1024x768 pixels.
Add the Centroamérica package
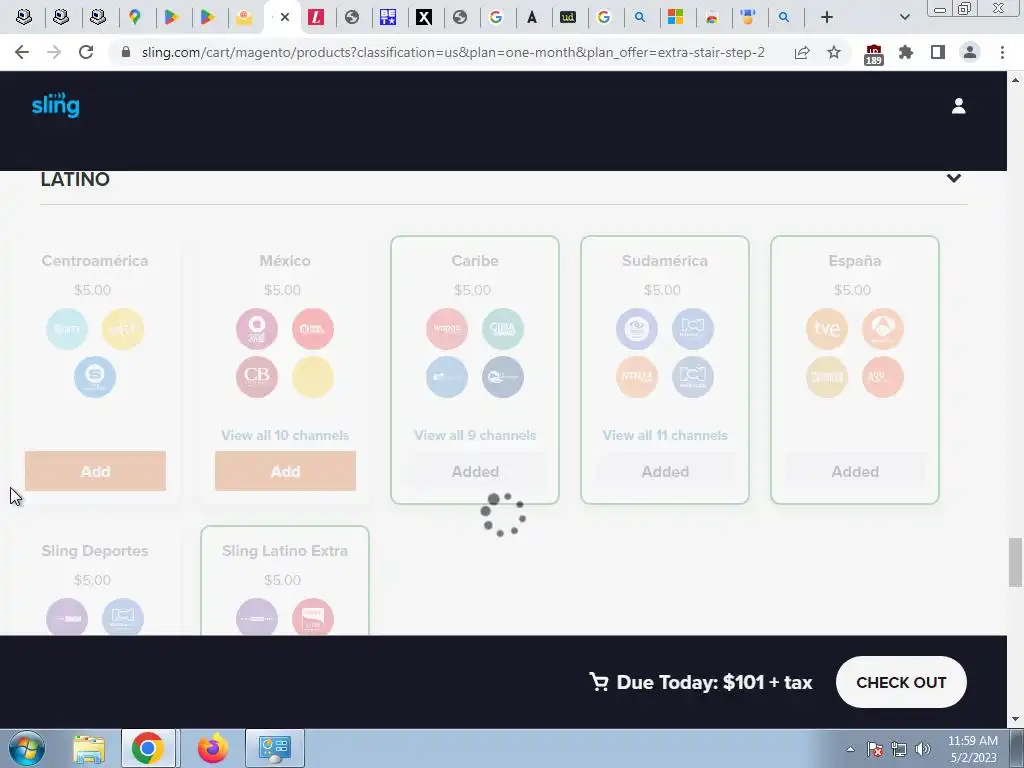[x=95, y=471]
